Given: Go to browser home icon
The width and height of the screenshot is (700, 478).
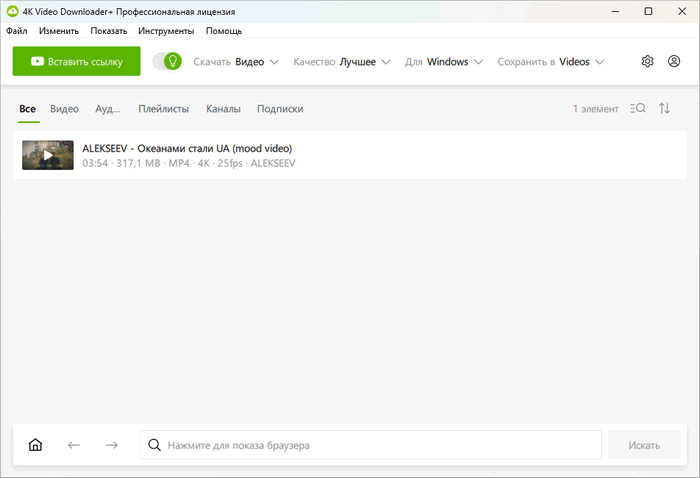Looking at the screenshot, I should point(35,445).
